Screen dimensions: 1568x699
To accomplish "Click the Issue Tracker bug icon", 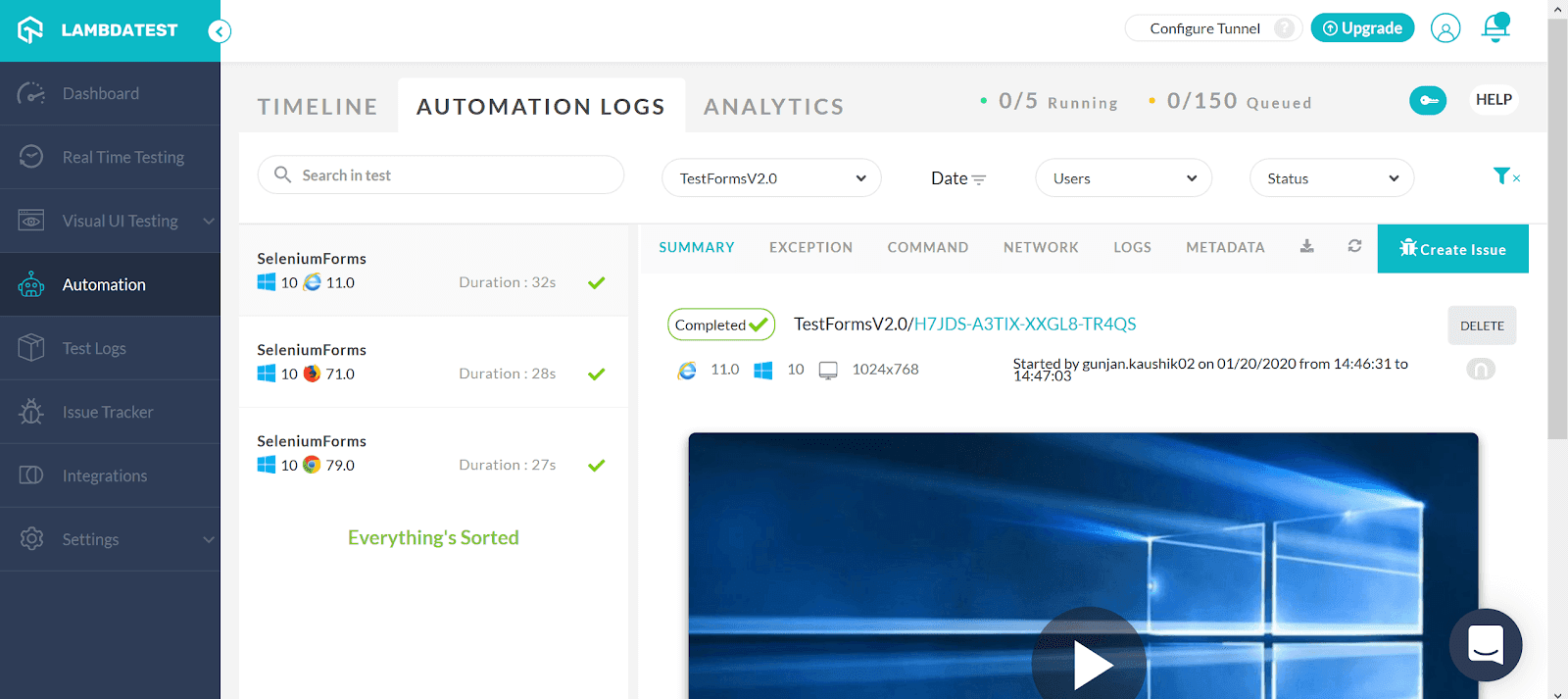I will (x=31, y=412).
